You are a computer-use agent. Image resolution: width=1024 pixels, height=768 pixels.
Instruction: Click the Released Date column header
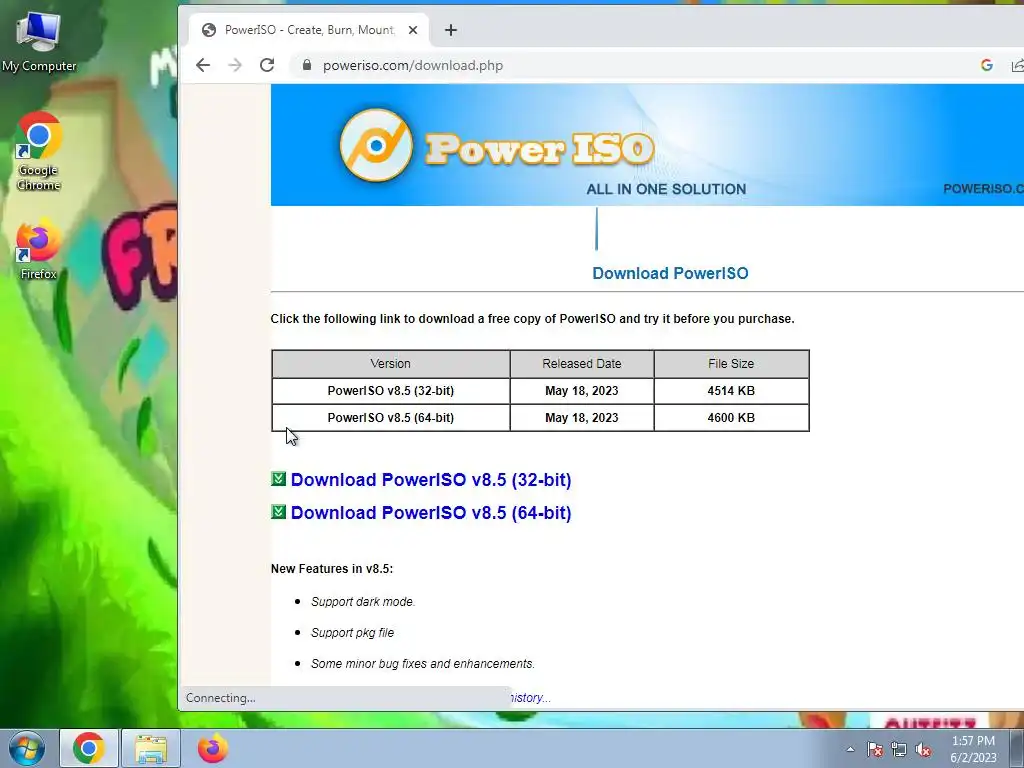[x=581, y=364]
